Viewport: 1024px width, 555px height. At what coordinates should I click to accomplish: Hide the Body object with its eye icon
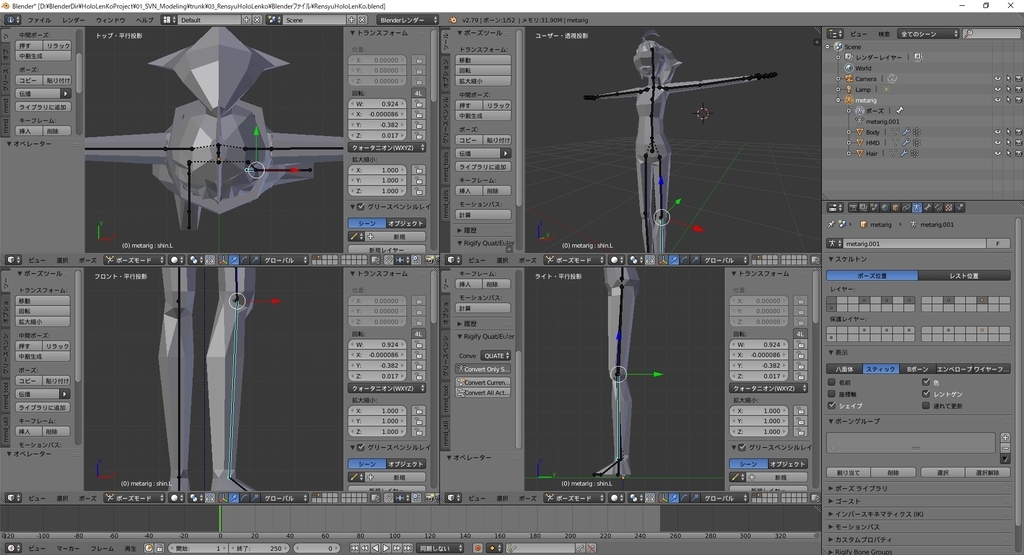(997, 132)
